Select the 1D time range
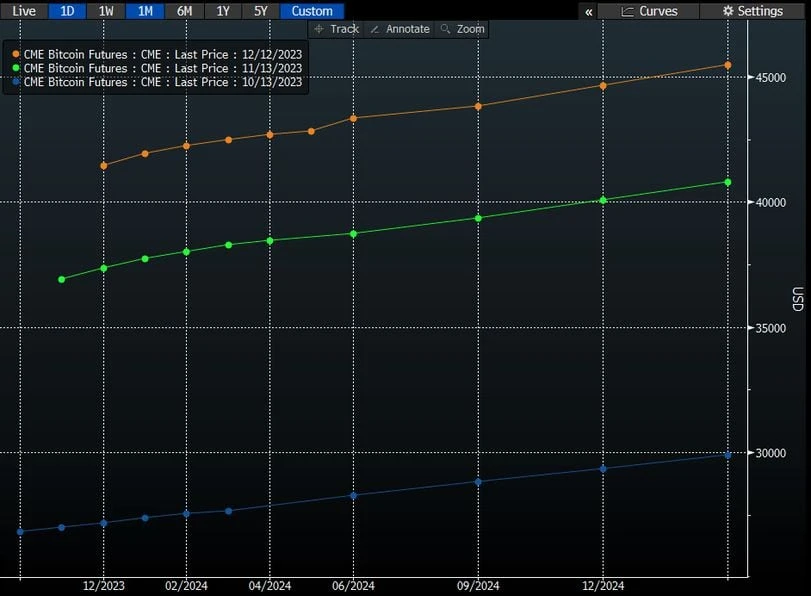This screenshot has height=596, width=811. coord(67,11)
